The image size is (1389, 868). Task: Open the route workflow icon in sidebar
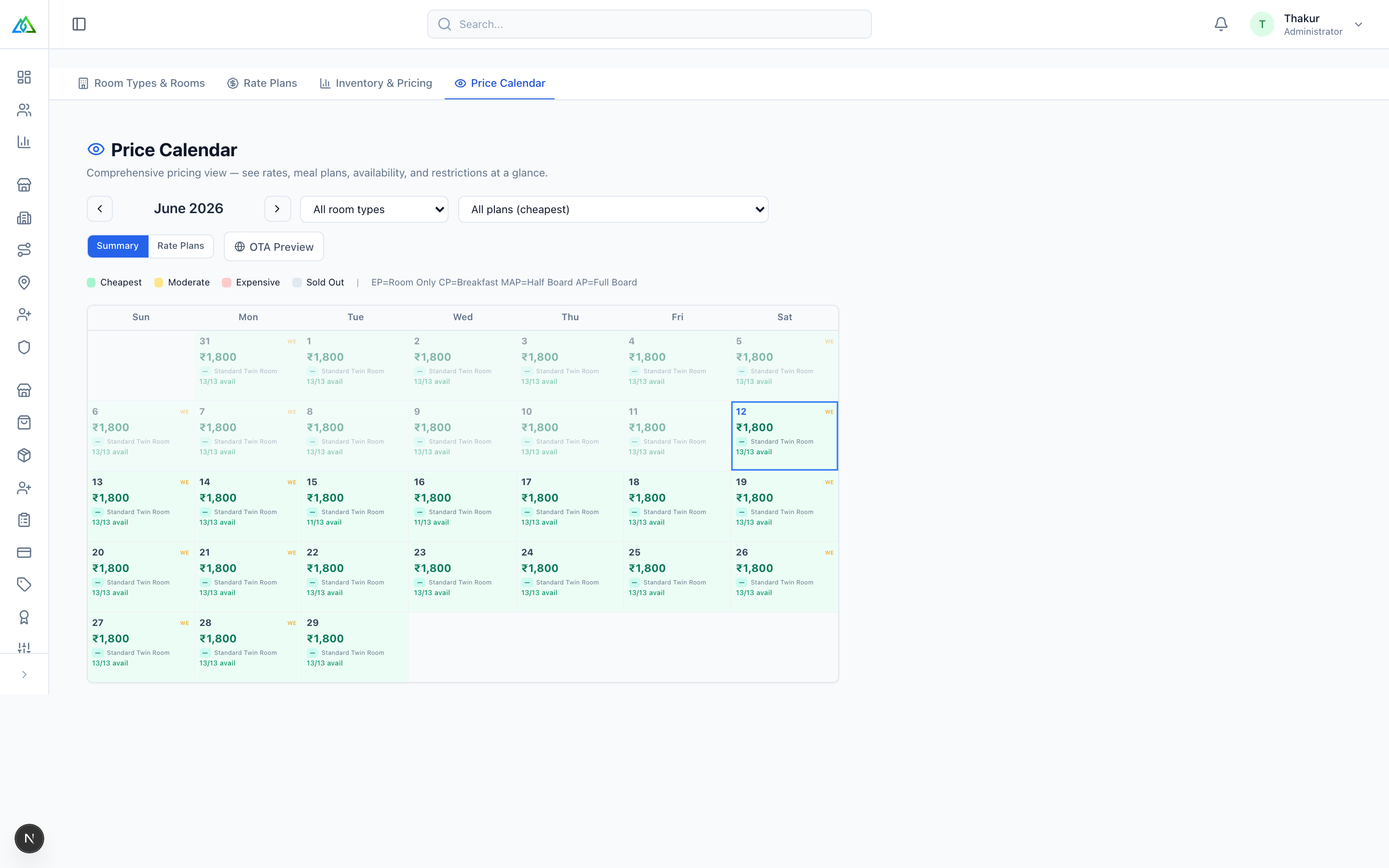coord(24,250)
